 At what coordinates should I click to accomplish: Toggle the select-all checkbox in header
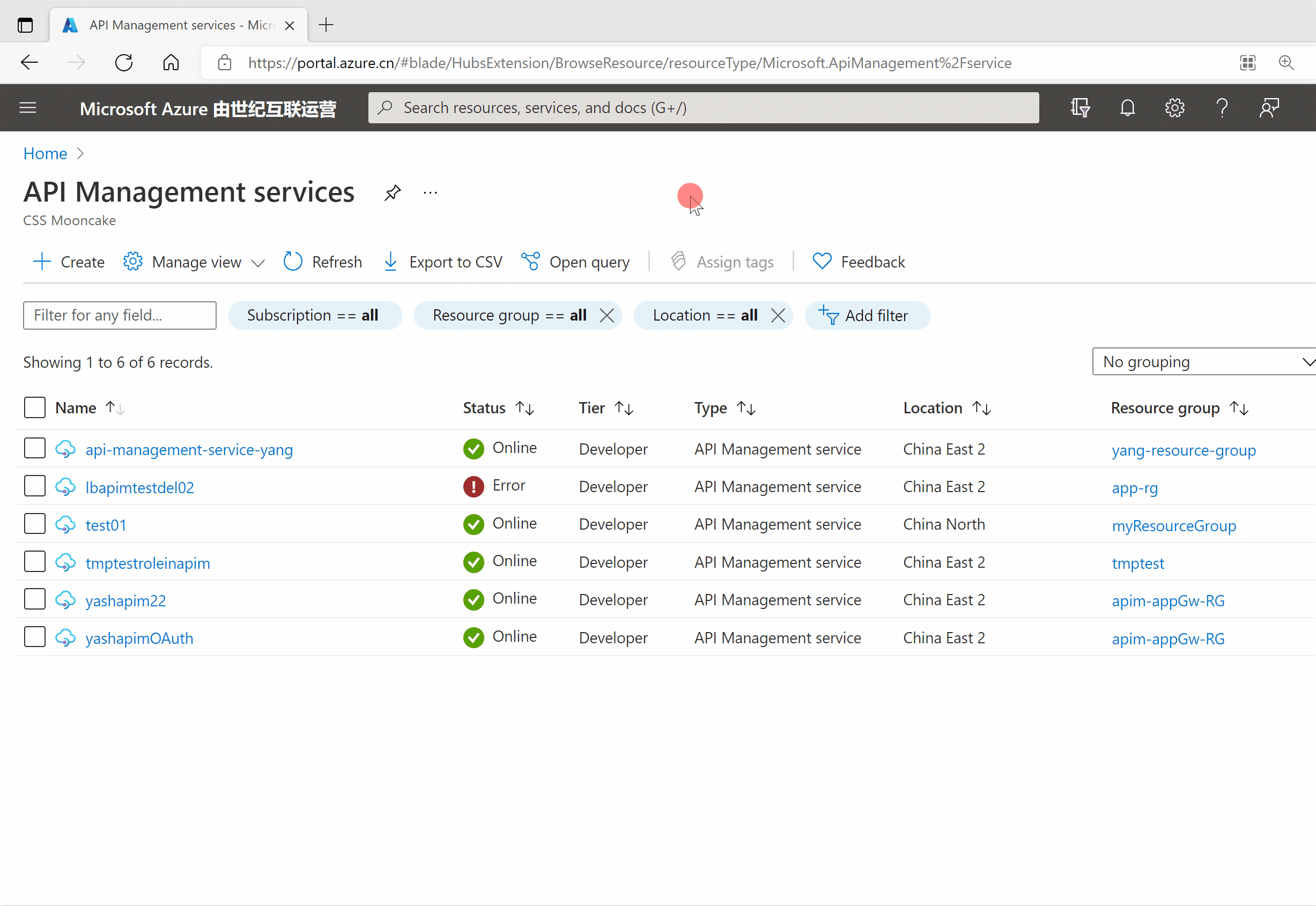(x=35, y=407)
